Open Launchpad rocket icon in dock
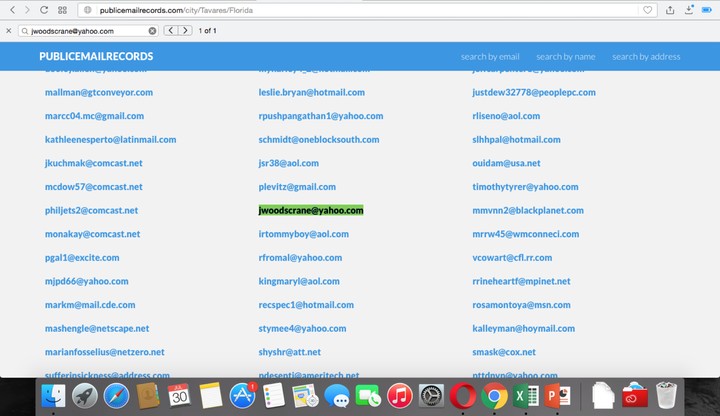The width and height of the screenshot is (720, 416). click(84, 395)
